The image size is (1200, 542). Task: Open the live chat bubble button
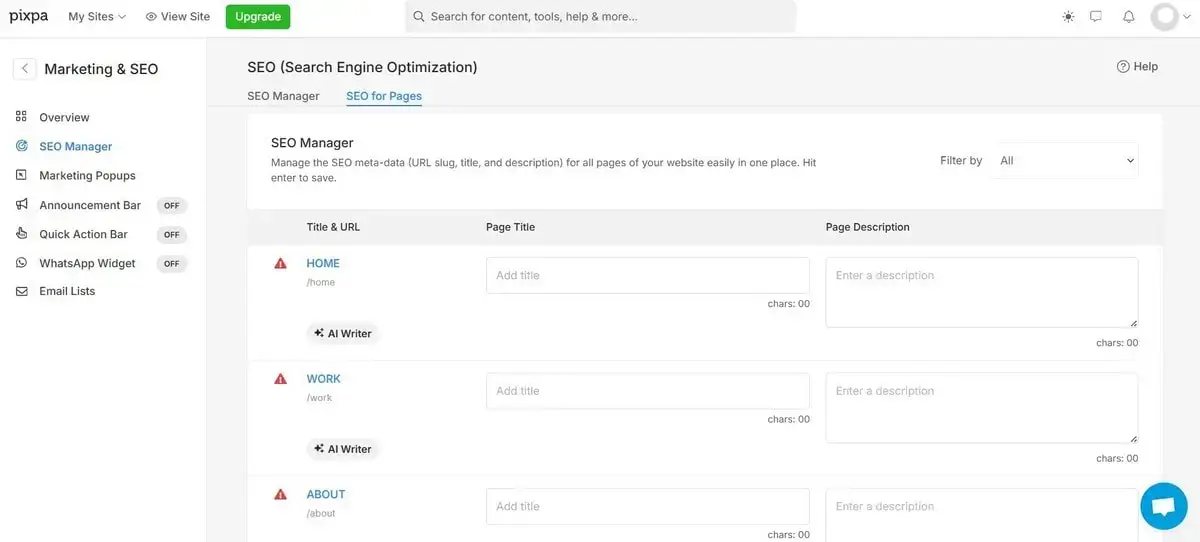[1164, 506]
